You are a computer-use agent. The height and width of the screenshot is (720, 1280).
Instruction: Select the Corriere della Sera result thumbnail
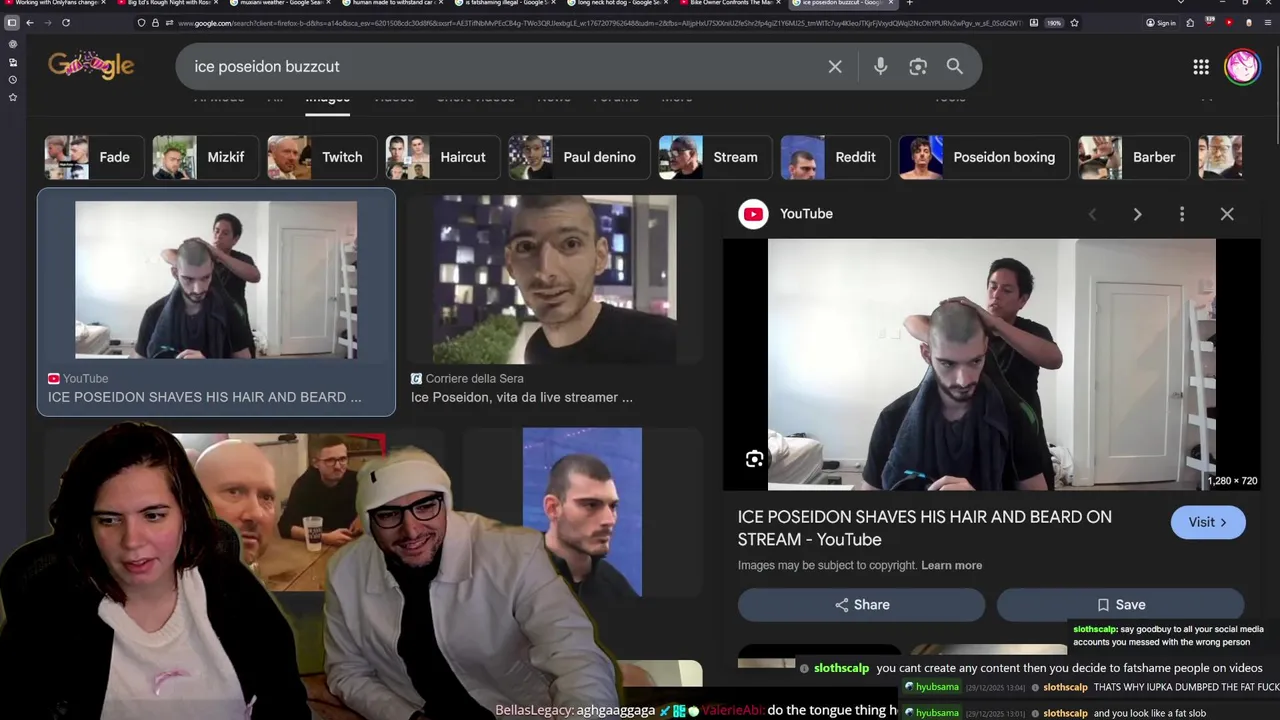tap(554, 279)
